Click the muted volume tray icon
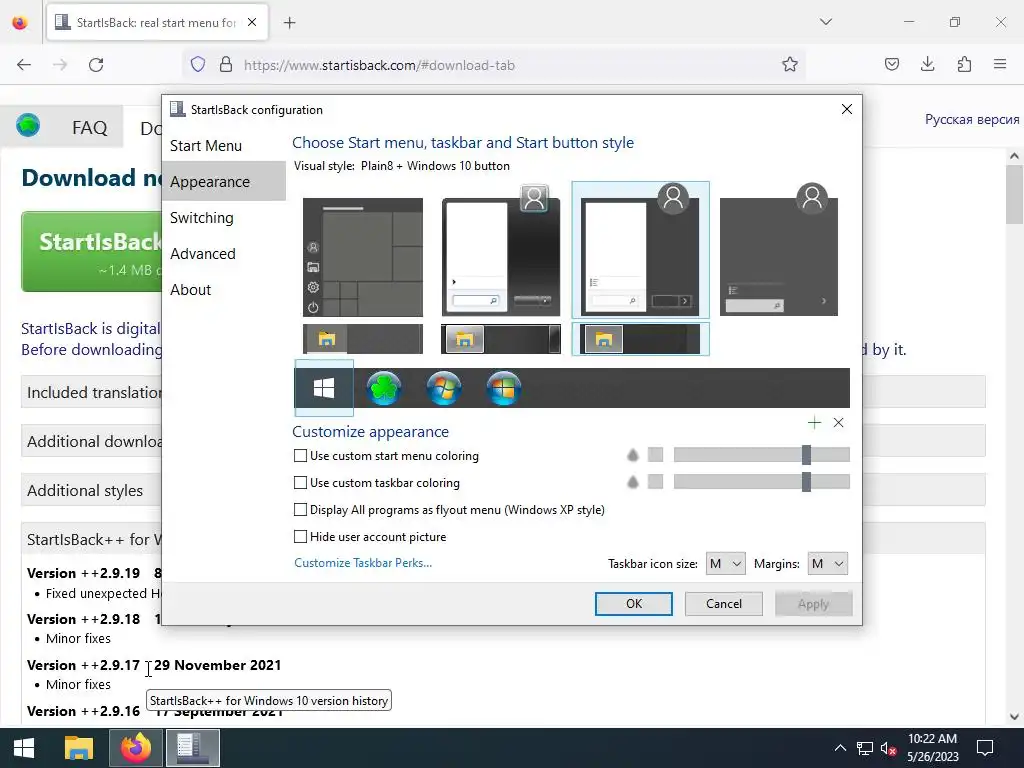1024x768 pixels. point(888,748)
